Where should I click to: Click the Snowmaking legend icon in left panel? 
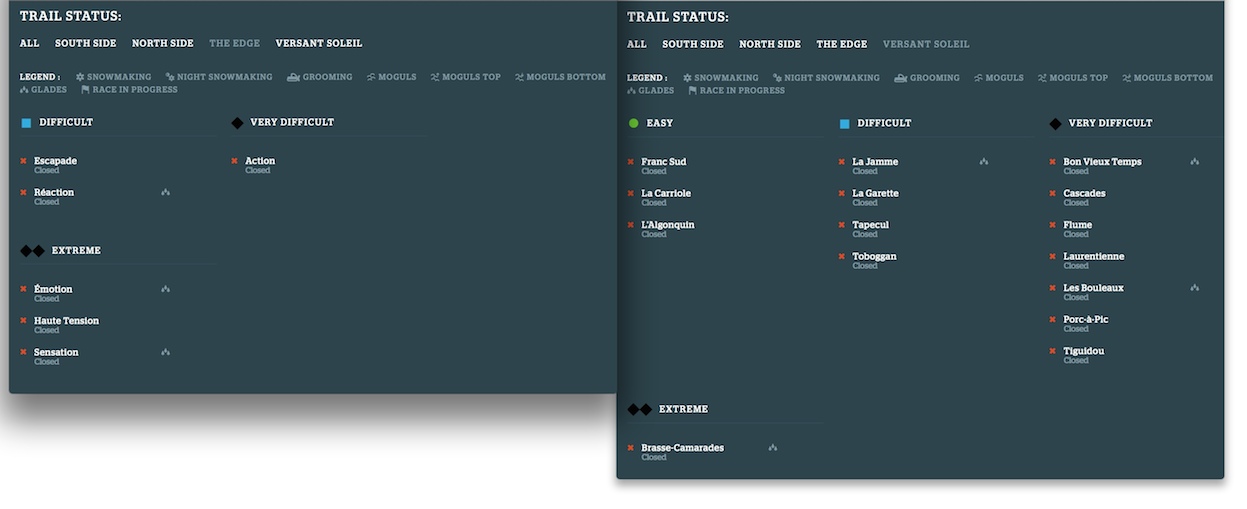(x=80, y=77)
